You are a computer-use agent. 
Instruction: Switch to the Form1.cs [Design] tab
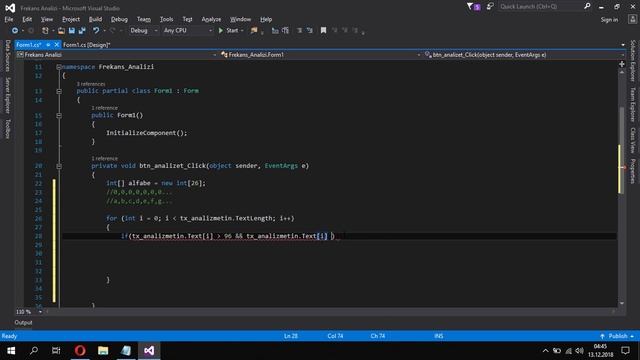(x=87, y=45)
